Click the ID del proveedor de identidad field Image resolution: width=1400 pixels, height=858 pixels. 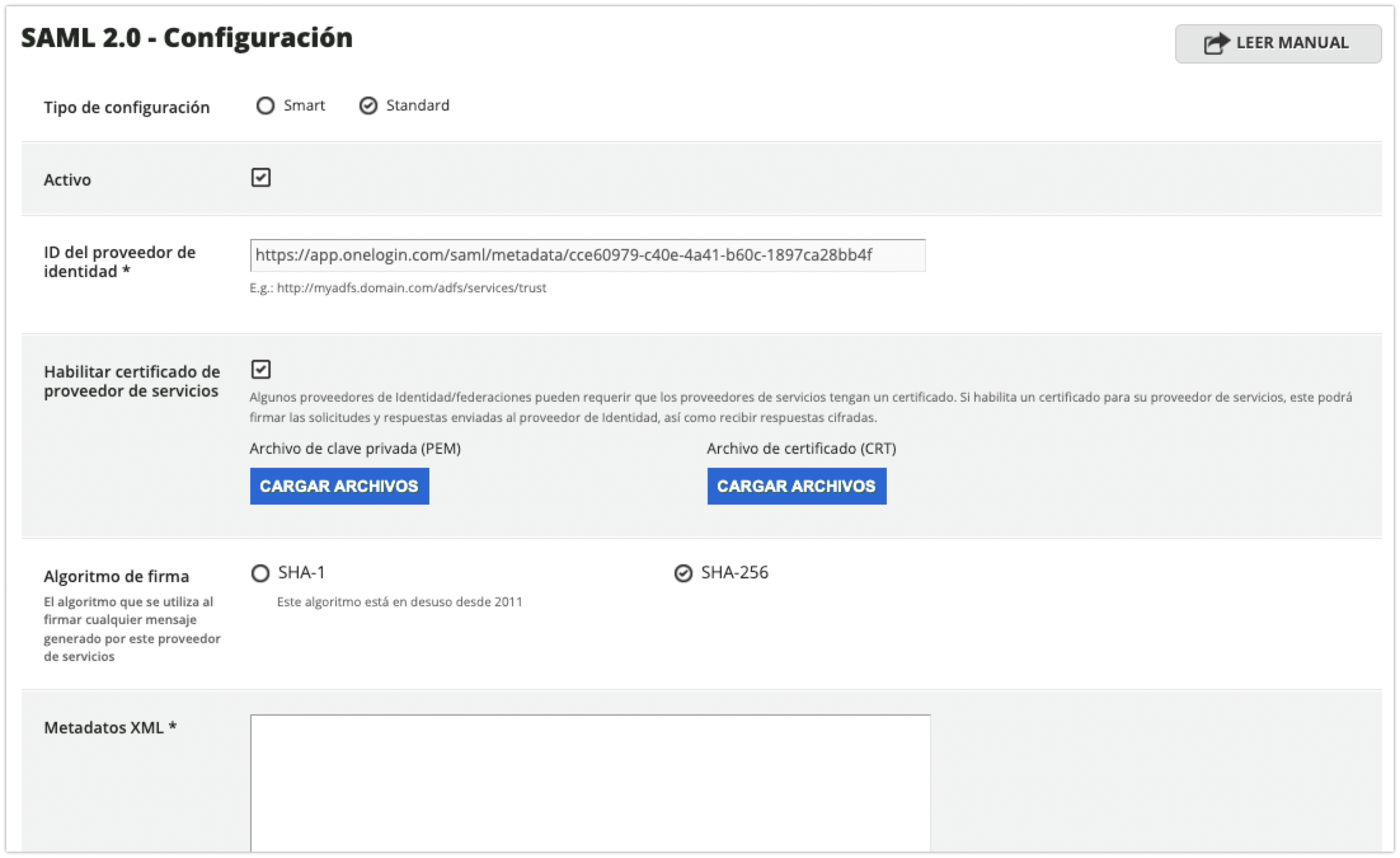[588, 255]
